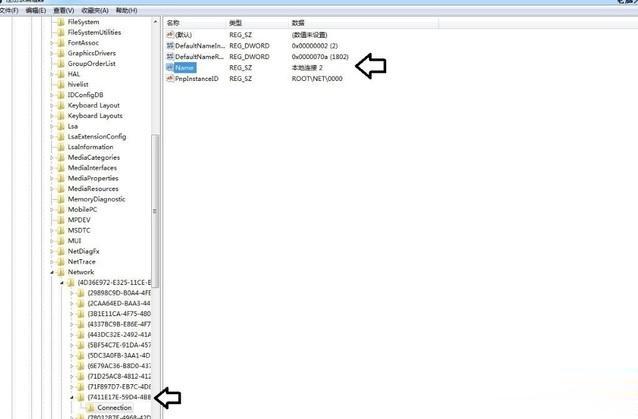Select the {71D25AC8-4812 tree key
This screenshot has width=638, height=419.
(119, 377)
